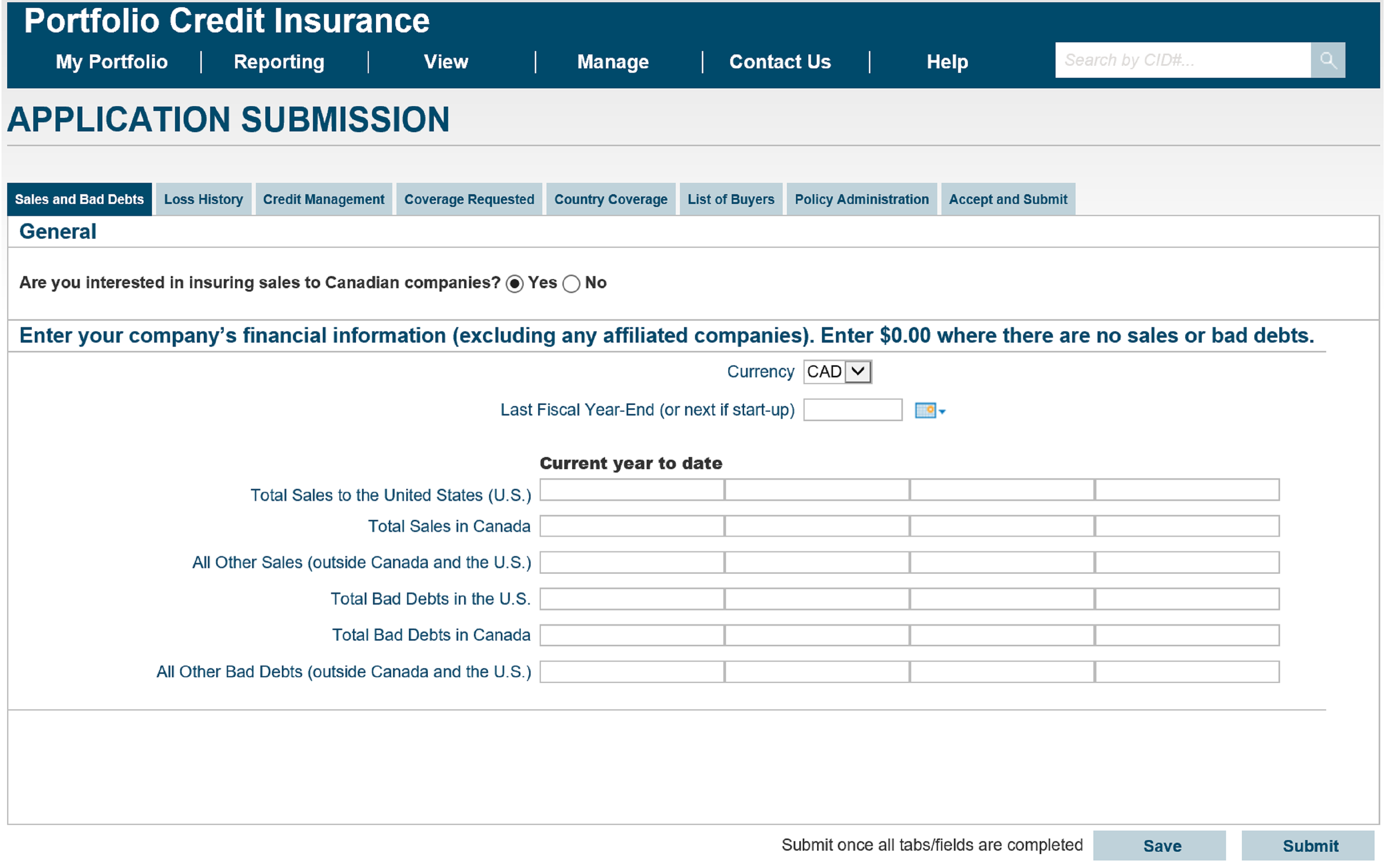Open the Coverage Requested tab
1387x868 pixels.
tap(469, 199)
